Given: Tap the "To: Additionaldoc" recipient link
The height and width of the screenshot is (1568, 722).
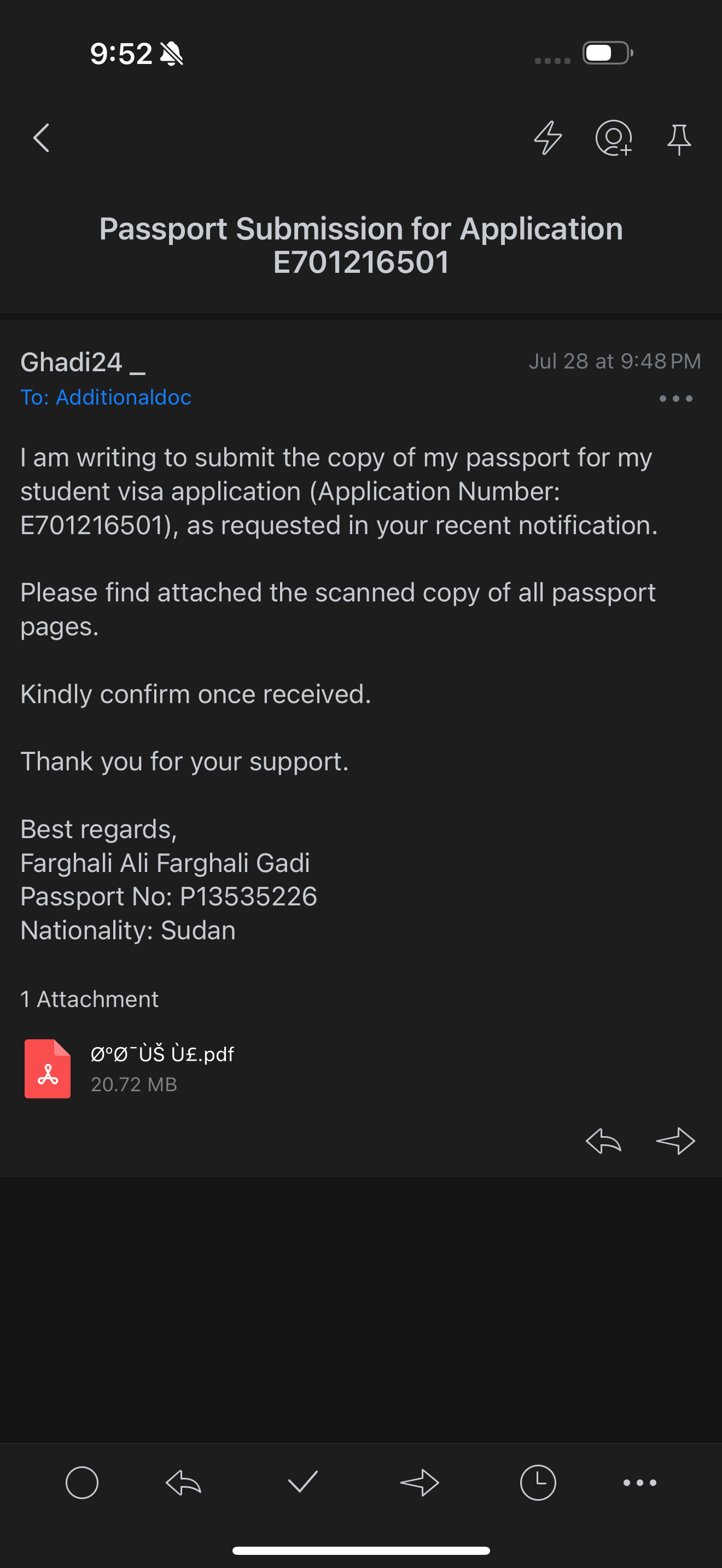Looking at the screenshot, I should point(106,397).
